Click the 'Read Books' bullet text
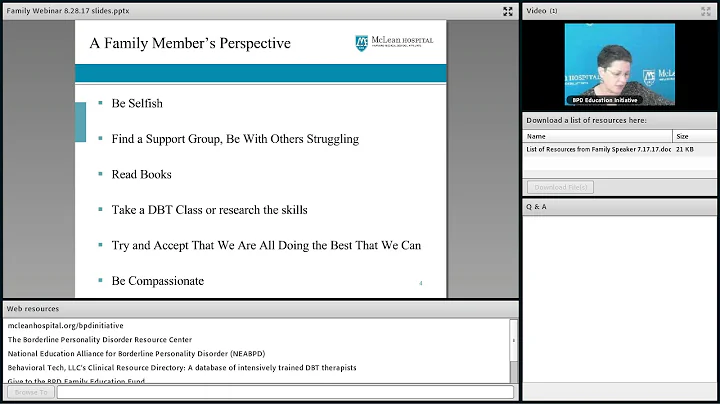720x404 pixels. tap(141, 174)
